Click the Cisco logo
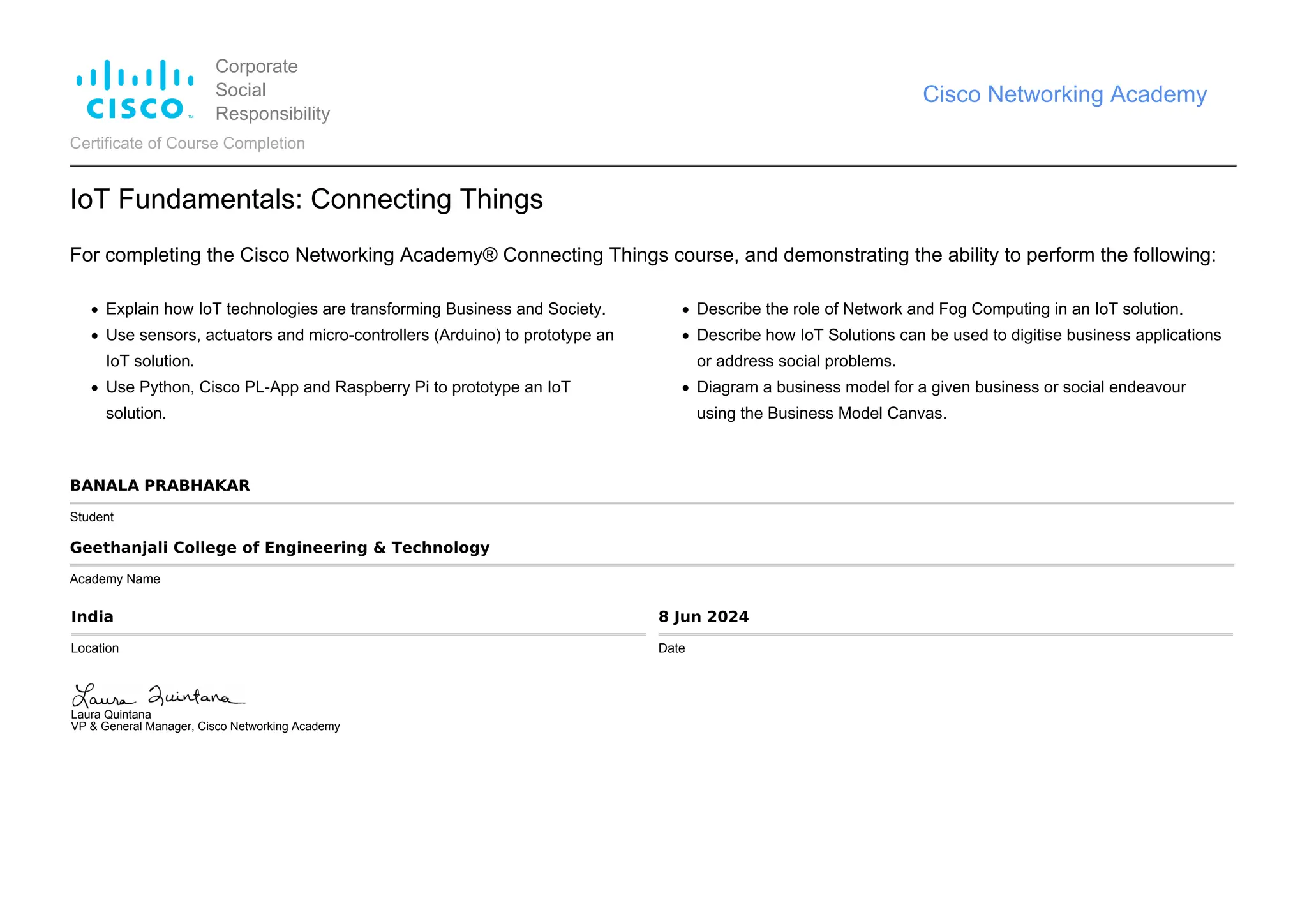This screenshot has width=1307, height=924. pyautogui.click(x=135, y=90)
